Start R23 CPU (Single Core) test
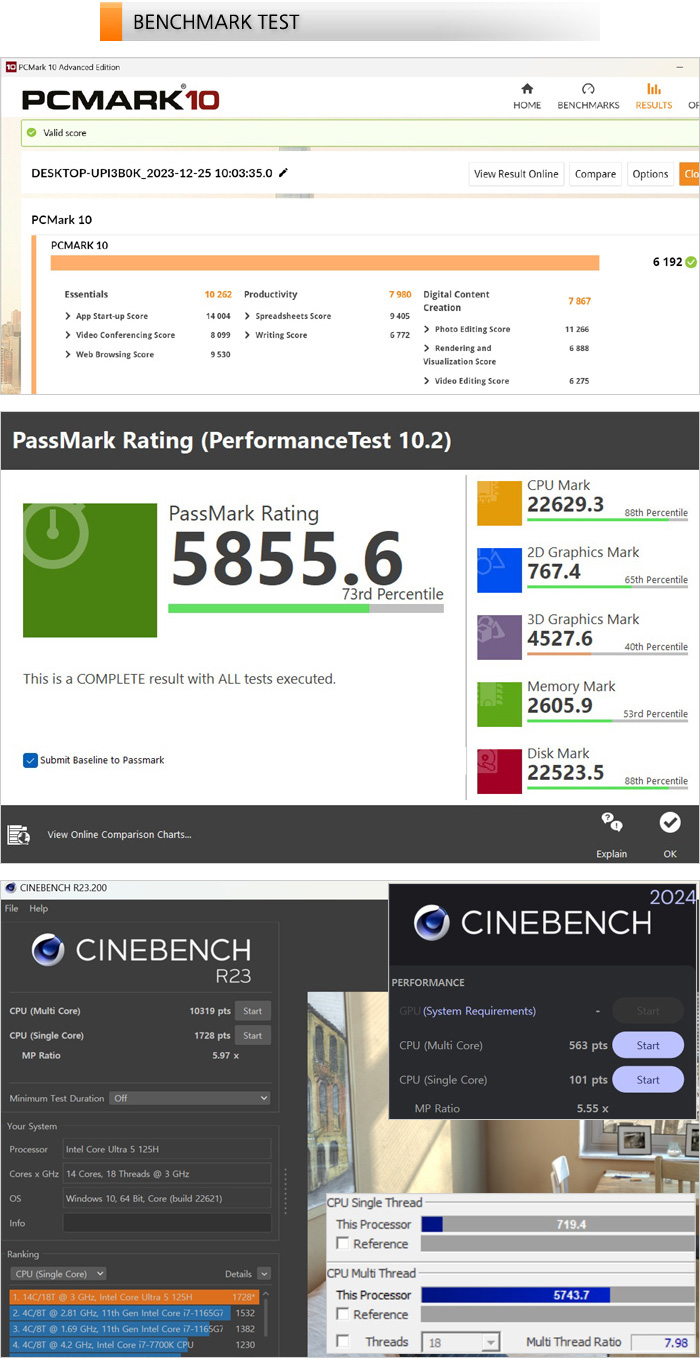 coord(252,1036)
